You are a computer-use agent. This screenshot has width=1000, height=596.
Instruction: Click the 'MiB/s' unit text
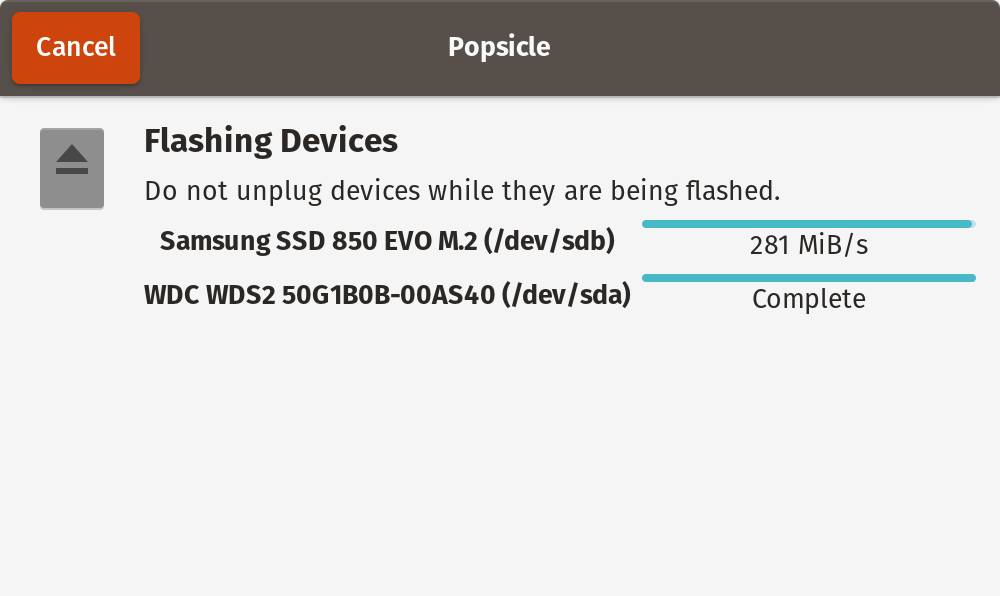(832, 245)
